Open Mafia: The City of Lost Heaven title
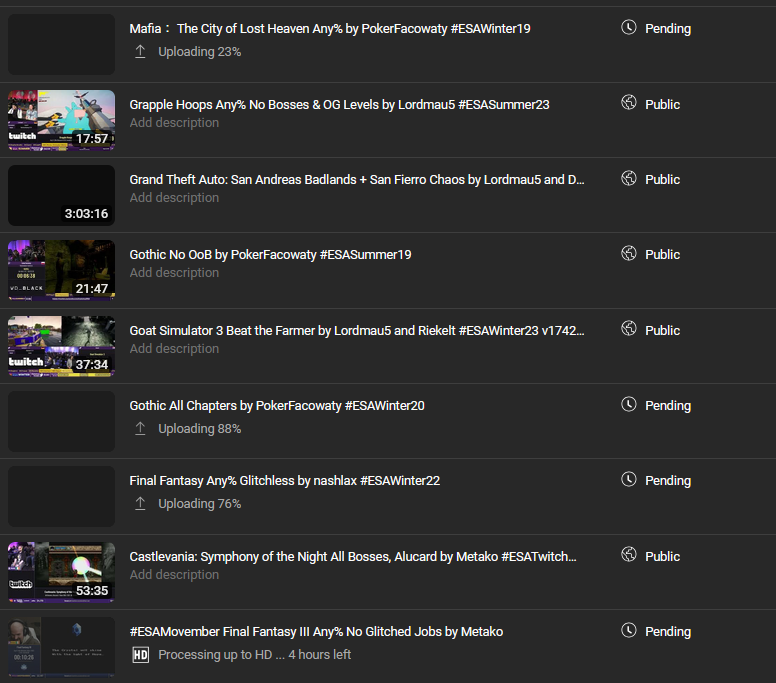776x683 pixels. pyautogui.click(x=330, y=29)
